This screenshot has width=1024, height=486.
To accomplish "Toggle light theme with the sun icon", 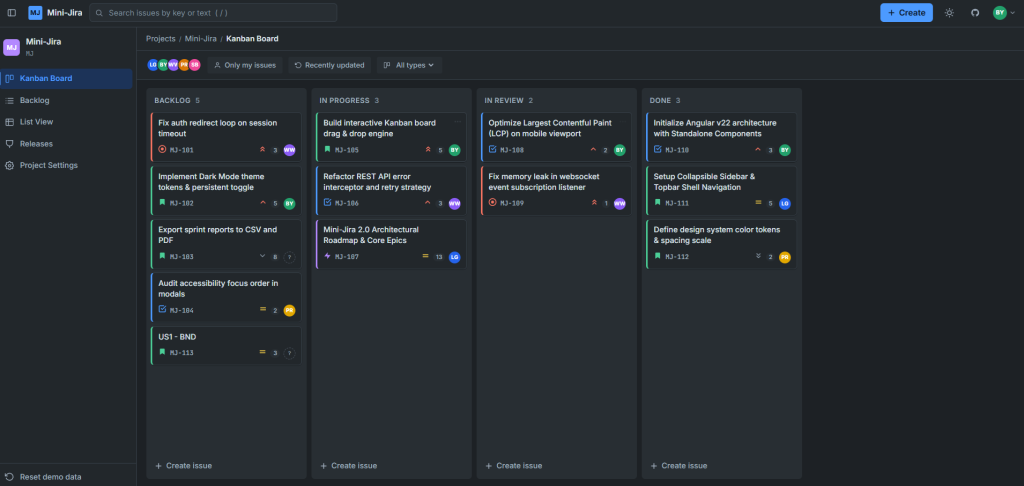I will tap(949, 12).
